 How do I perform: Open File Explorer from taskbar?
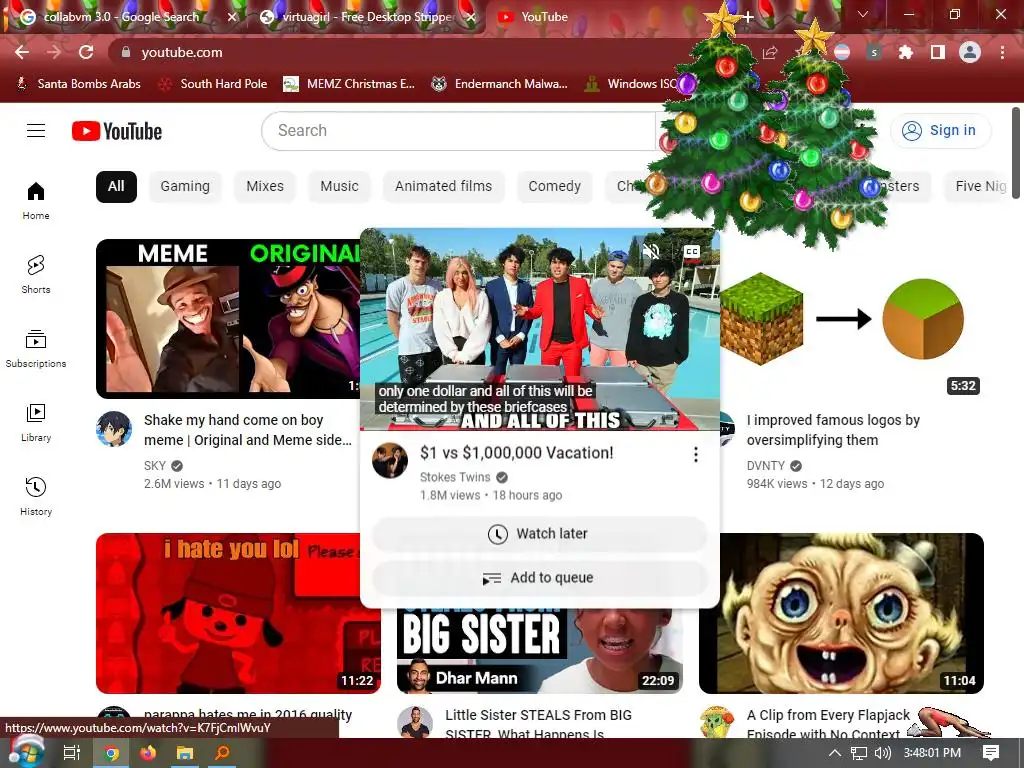[x=185, y=753]
